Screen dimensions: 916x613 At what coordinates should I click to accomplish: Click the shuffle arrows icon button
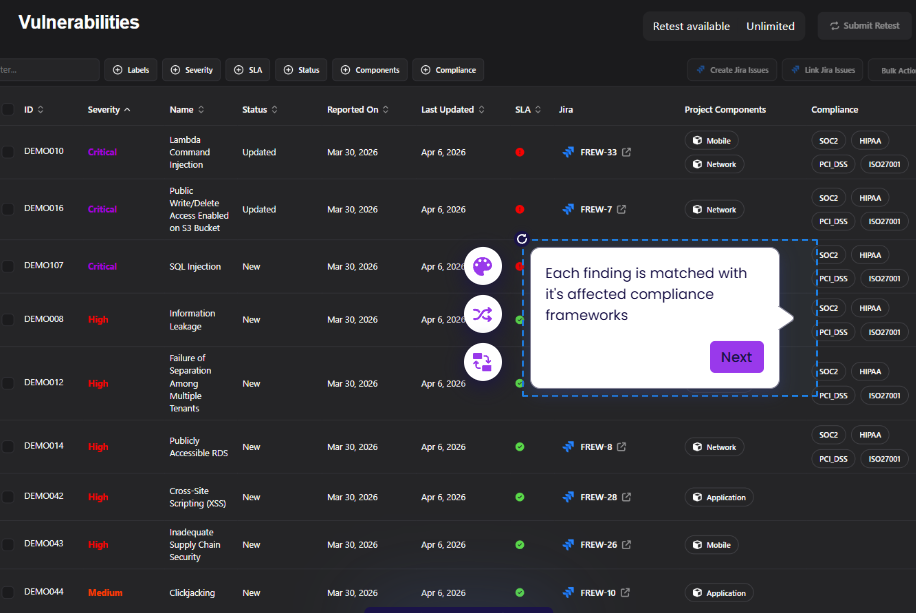[483, 315]
